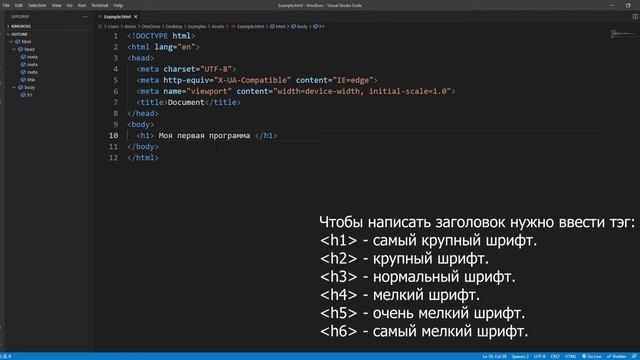Open notifications bell in status bar
The height and width of the screenshot is (360, 640).
click(x=634, y=356)
